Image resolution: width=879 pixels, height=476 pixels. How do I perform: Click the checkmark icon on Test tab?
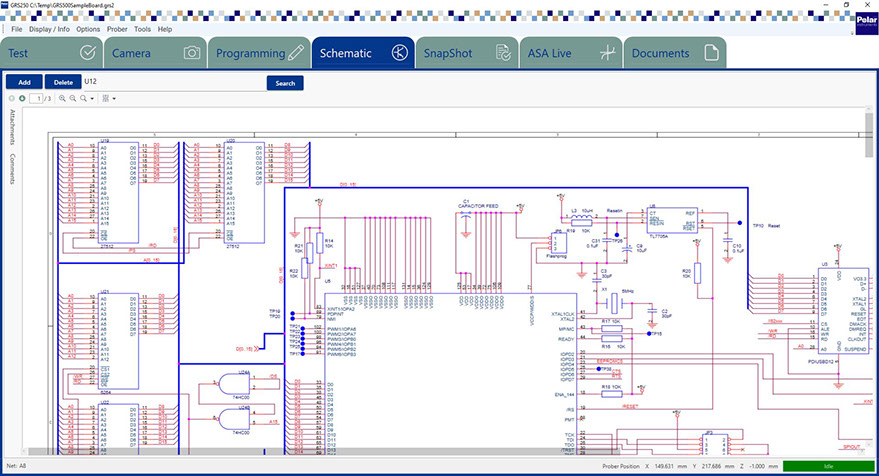pyautogui.click(x=87, y=53)
